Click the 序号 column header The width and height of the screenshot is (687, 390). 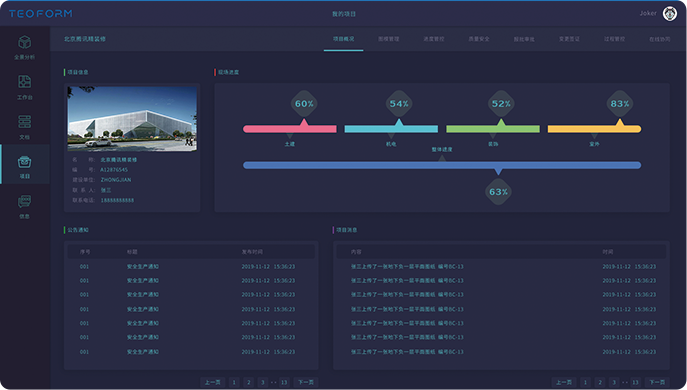(85, 252)
